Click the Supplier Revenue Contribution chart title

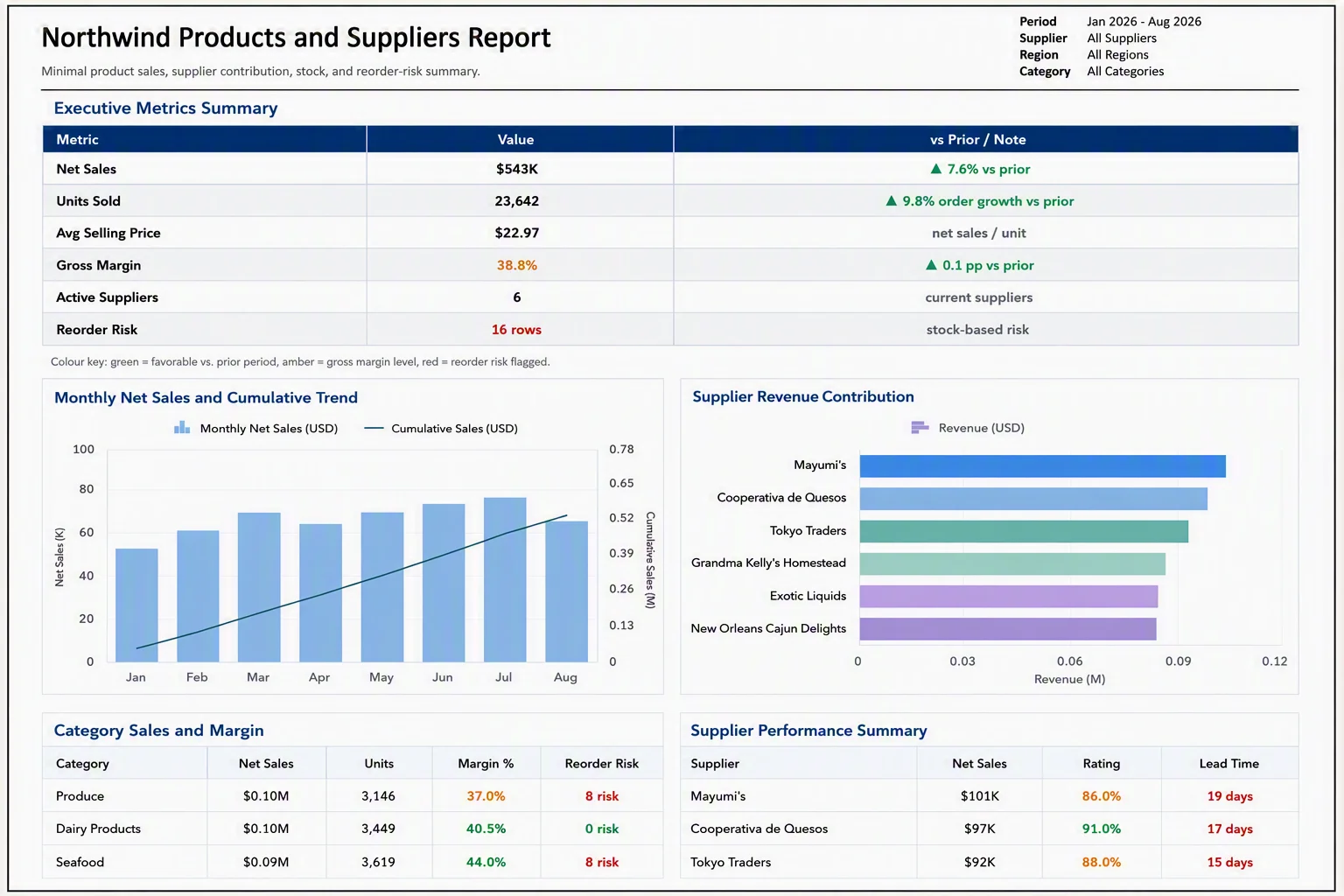(803, 396)
